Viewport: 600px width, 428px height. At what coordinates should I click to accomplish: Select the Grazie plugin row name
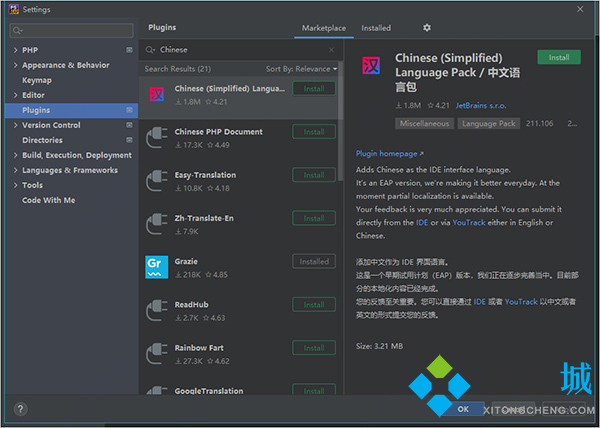click(x=186, y=262)
